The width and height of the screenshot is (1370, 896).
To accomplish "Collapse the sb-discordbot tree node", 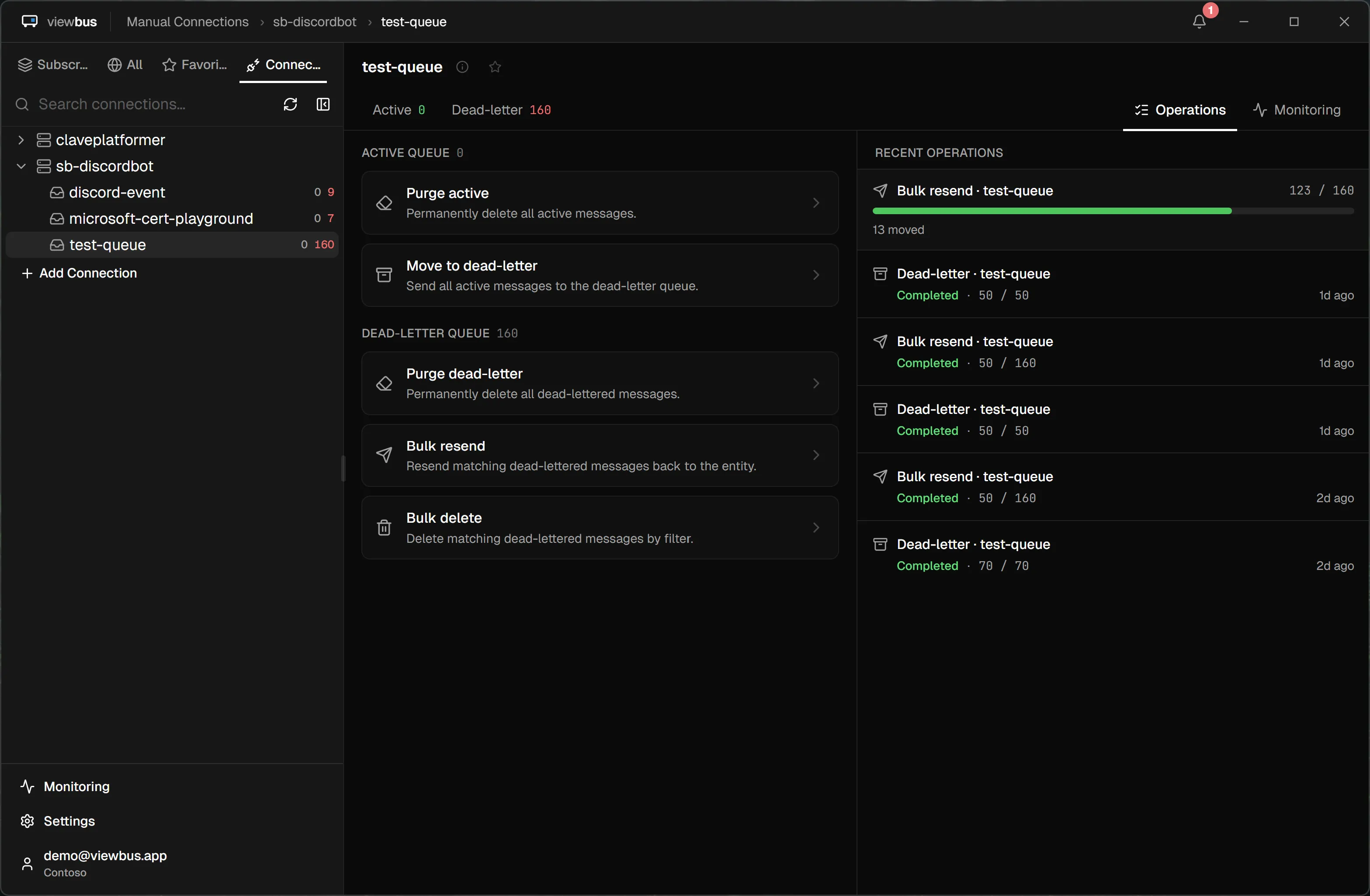I will (x=21, y=167).
